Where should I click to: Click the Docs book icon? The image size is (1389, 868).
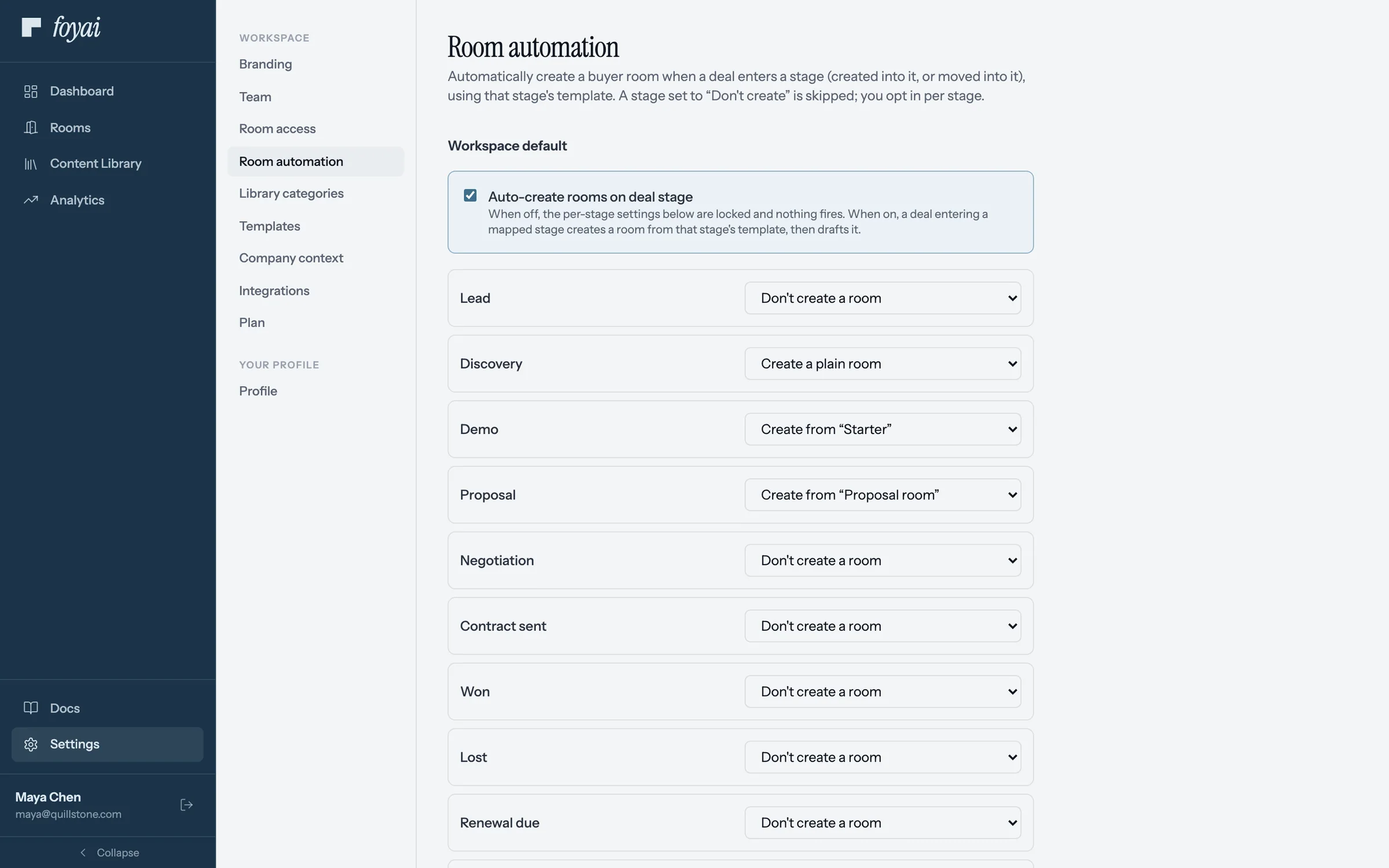[x=31, y=708]
